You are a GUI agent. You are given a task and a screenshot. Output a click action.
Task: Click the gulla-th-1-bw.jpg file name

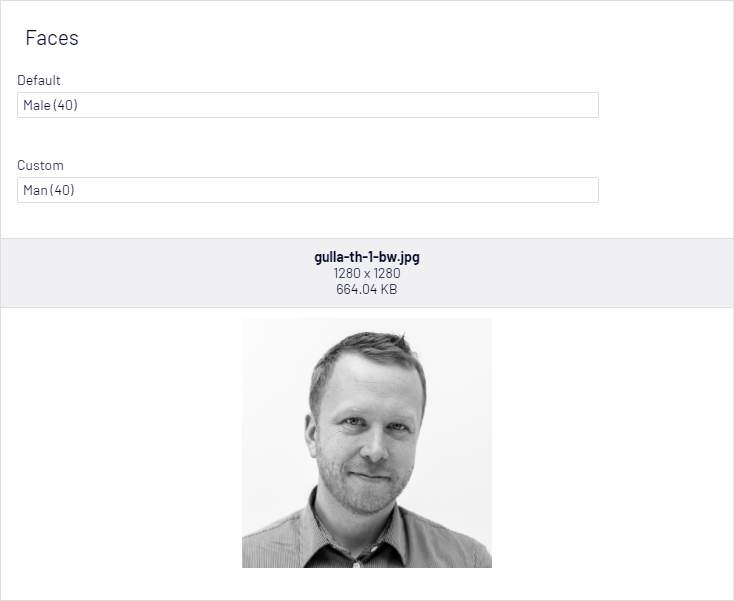point(367,257)
